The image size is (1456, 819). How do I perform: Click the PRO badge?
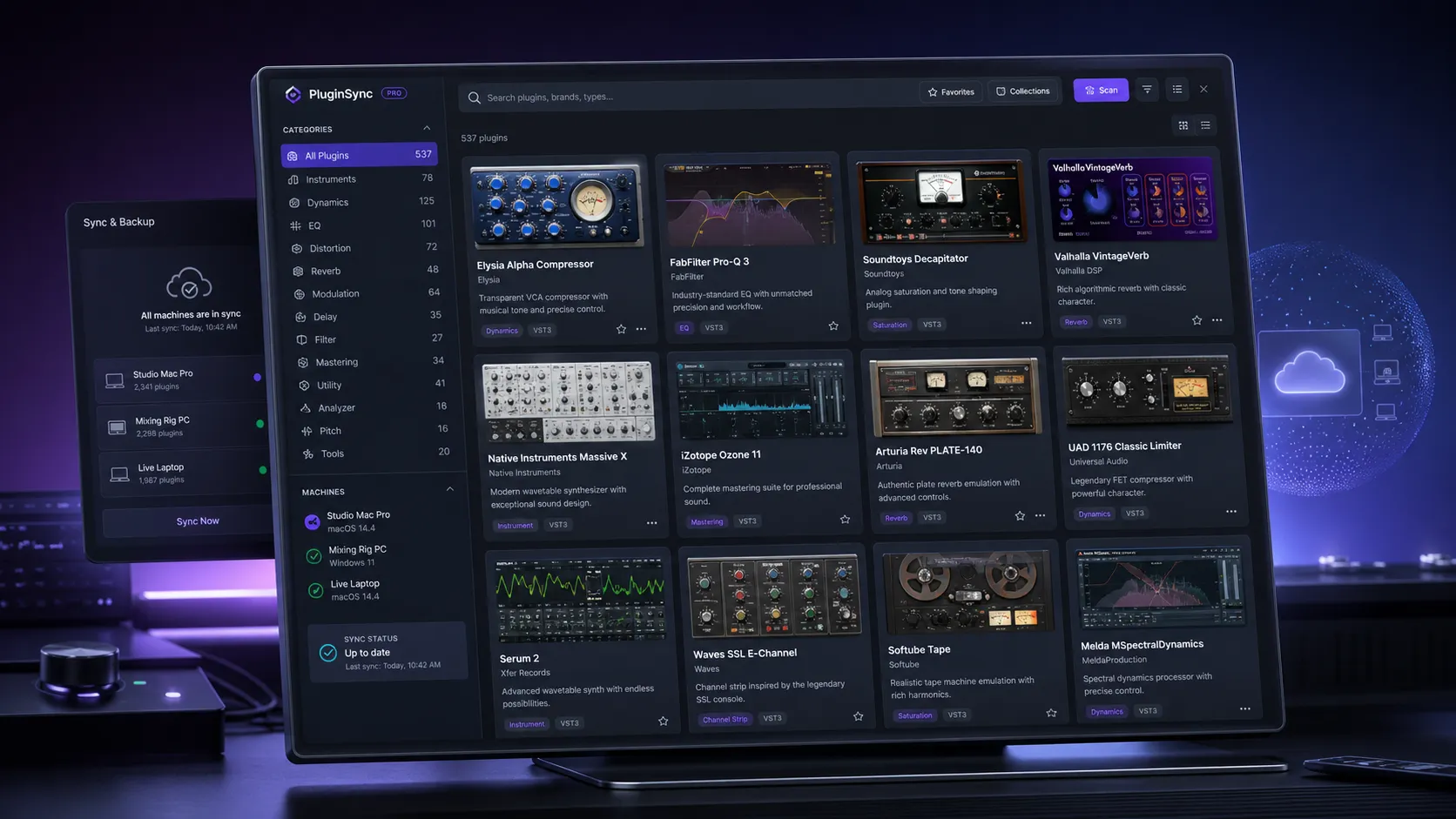(x=394, y=93)
